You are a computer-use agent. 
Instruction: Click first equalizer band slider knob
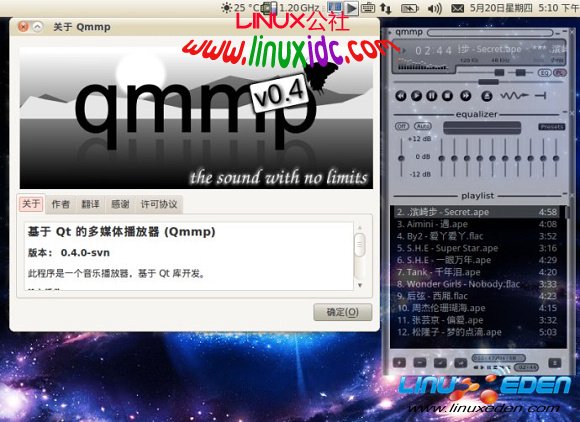click(x=442, y=158)
